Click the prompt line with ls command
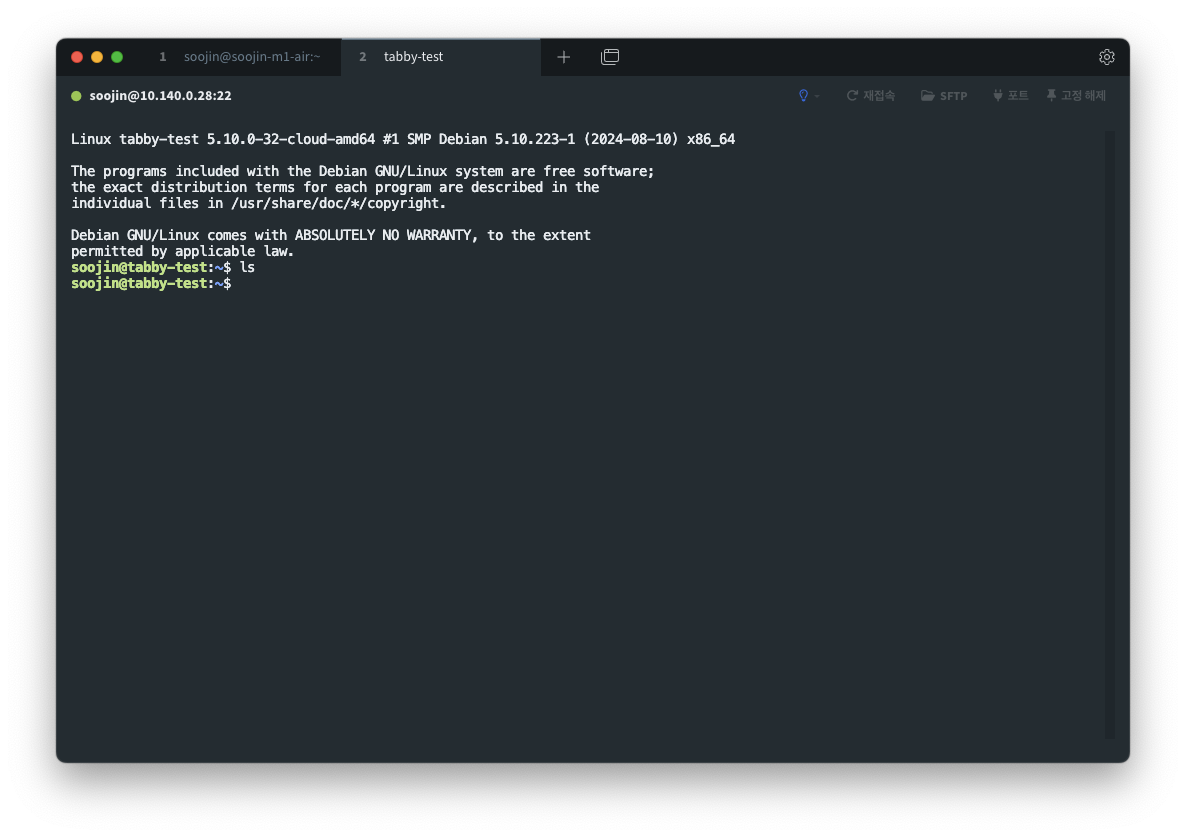The image size is (1186, 837). pyautogui.click(x=163, y=267)
